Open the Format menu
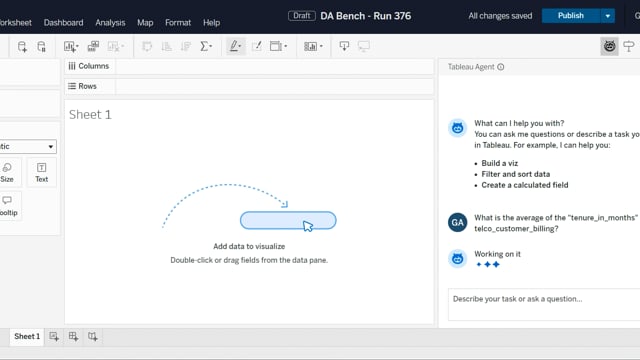This screenshot has width=640, height=360. pos(178,22)
